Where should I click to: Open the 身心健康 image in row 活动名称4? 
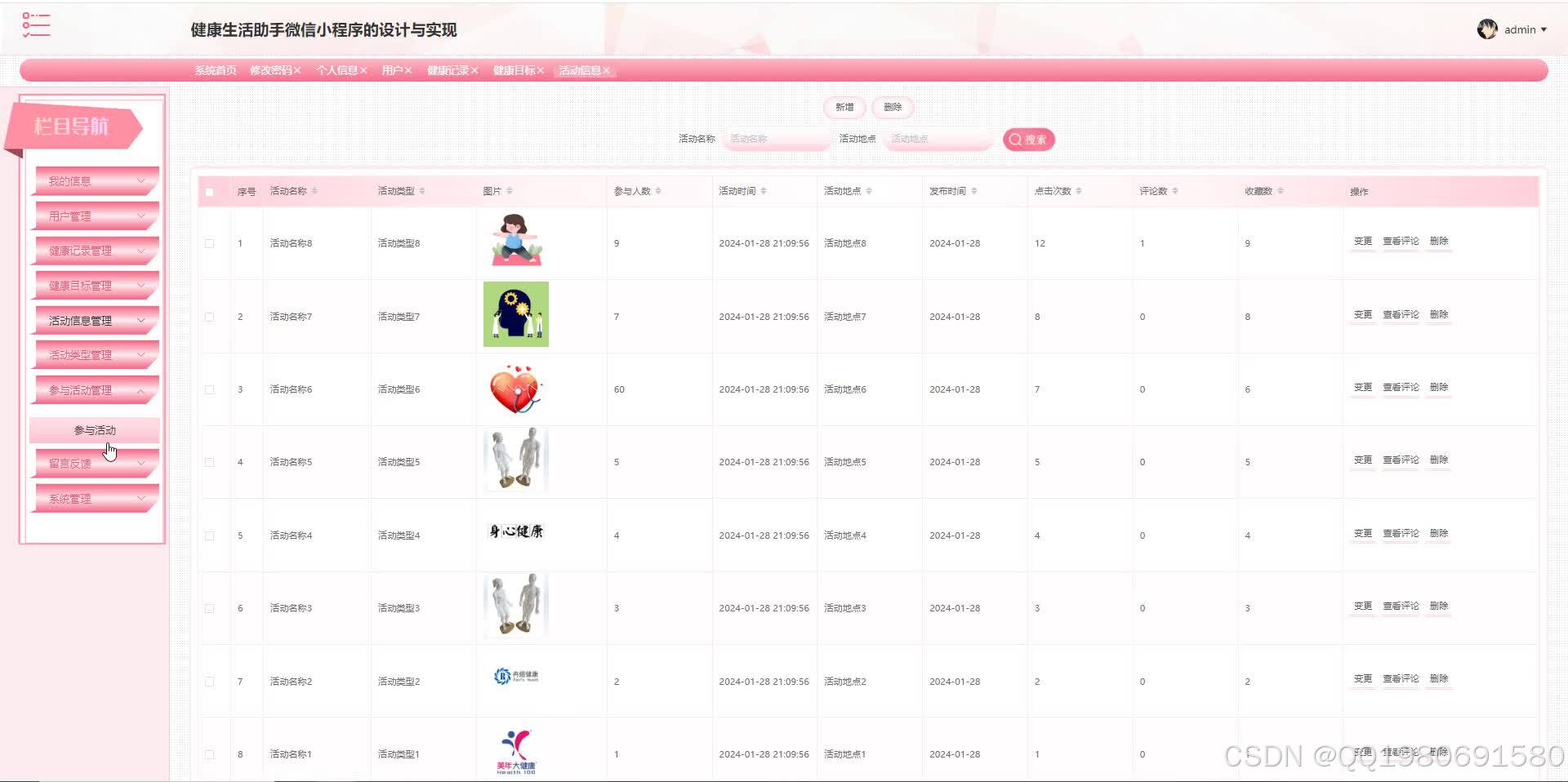click(x=516, y=531)
